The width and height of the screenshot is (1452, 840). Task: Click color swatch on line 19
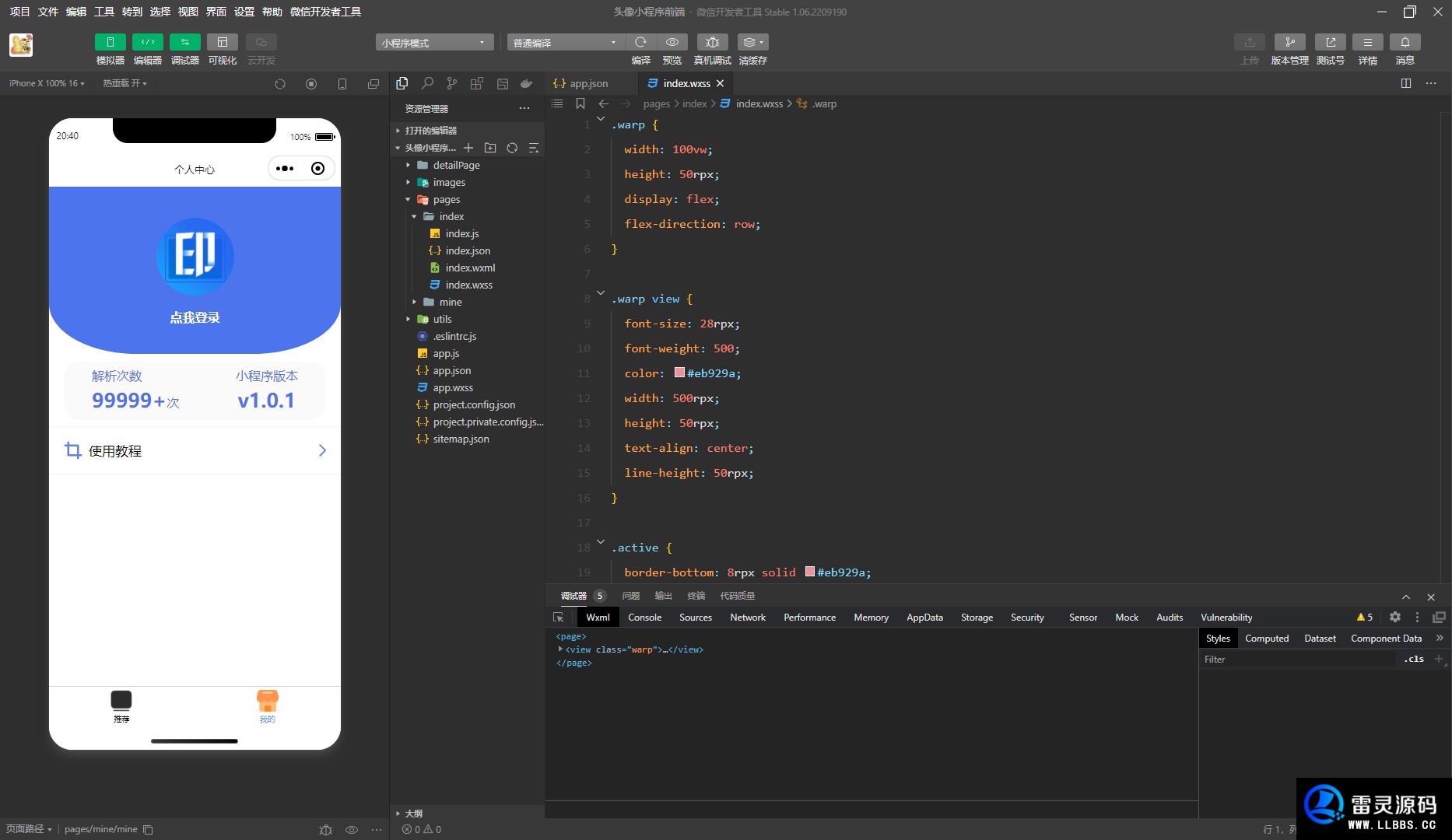810,572
